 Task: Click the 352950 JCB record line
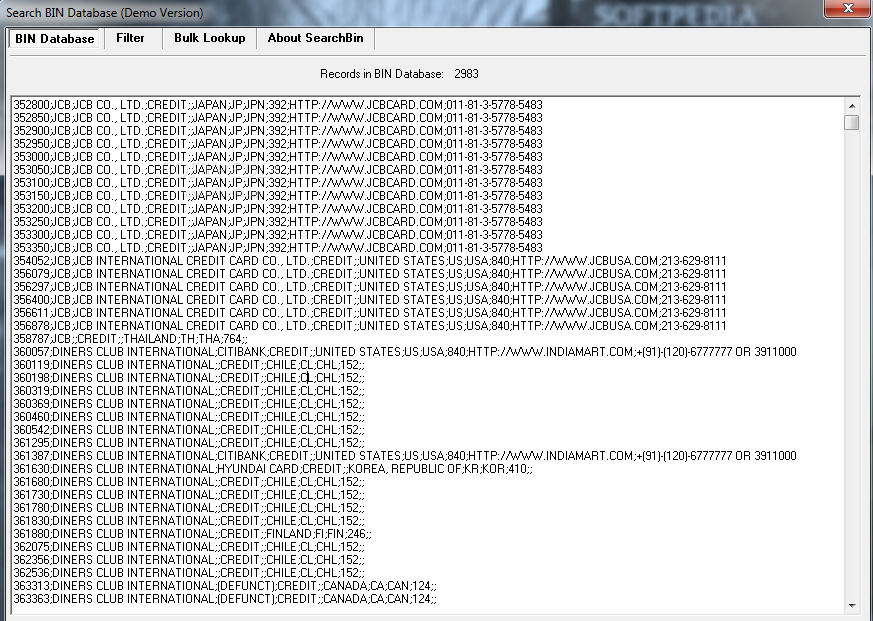[x=278, y=144]
